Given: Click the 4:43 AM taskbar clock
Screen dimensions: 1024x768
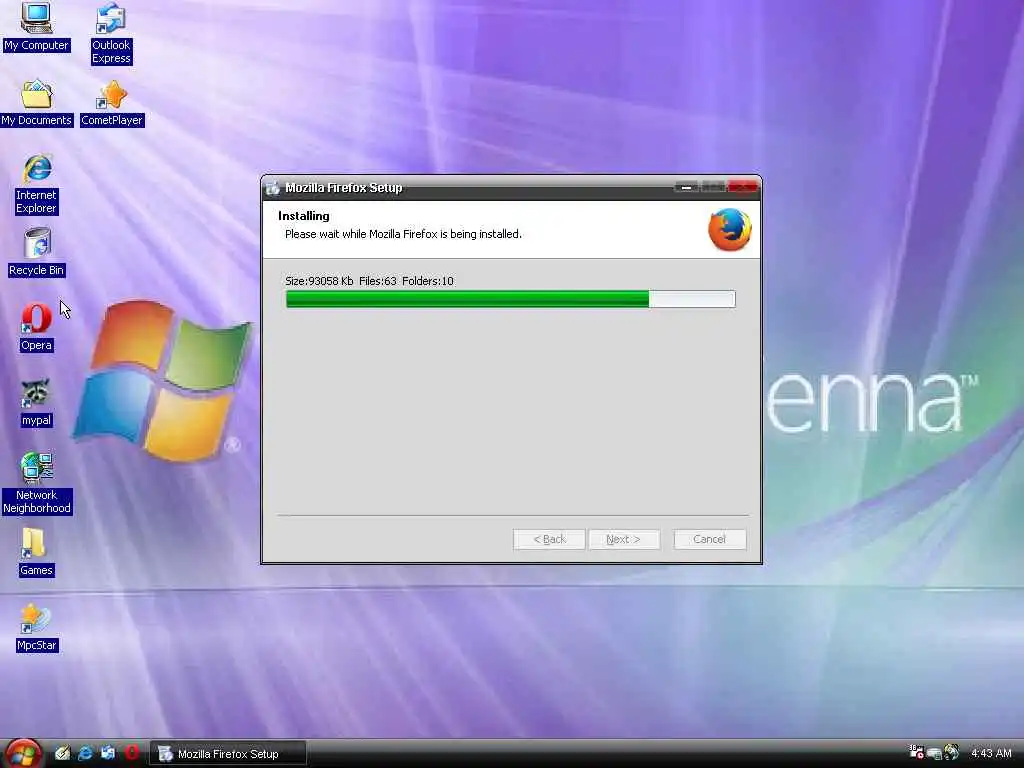Looking at the screenshot, I should point(991,753).
